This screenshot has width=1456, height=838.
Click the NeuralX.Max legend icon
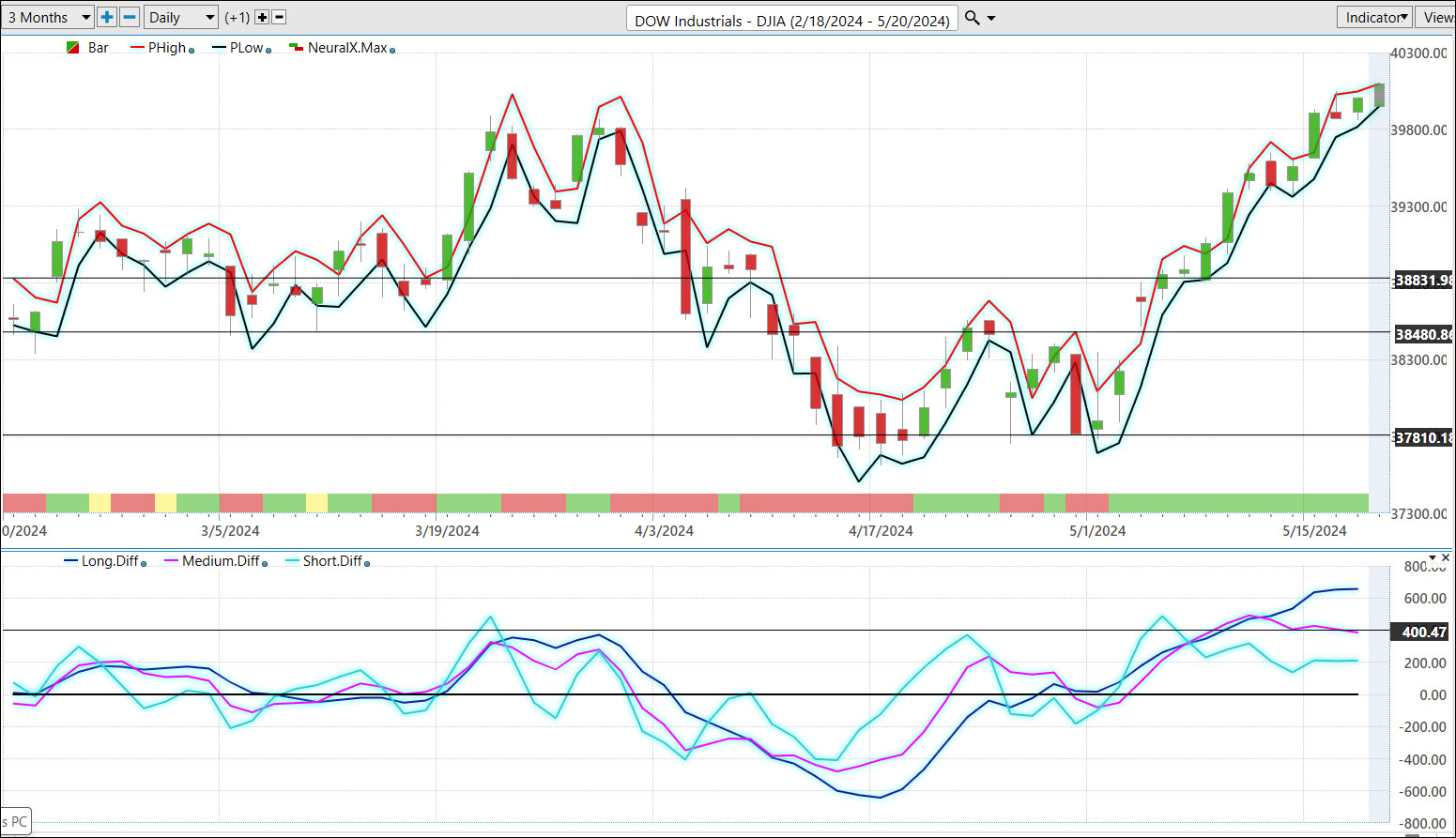pos(296,47)
